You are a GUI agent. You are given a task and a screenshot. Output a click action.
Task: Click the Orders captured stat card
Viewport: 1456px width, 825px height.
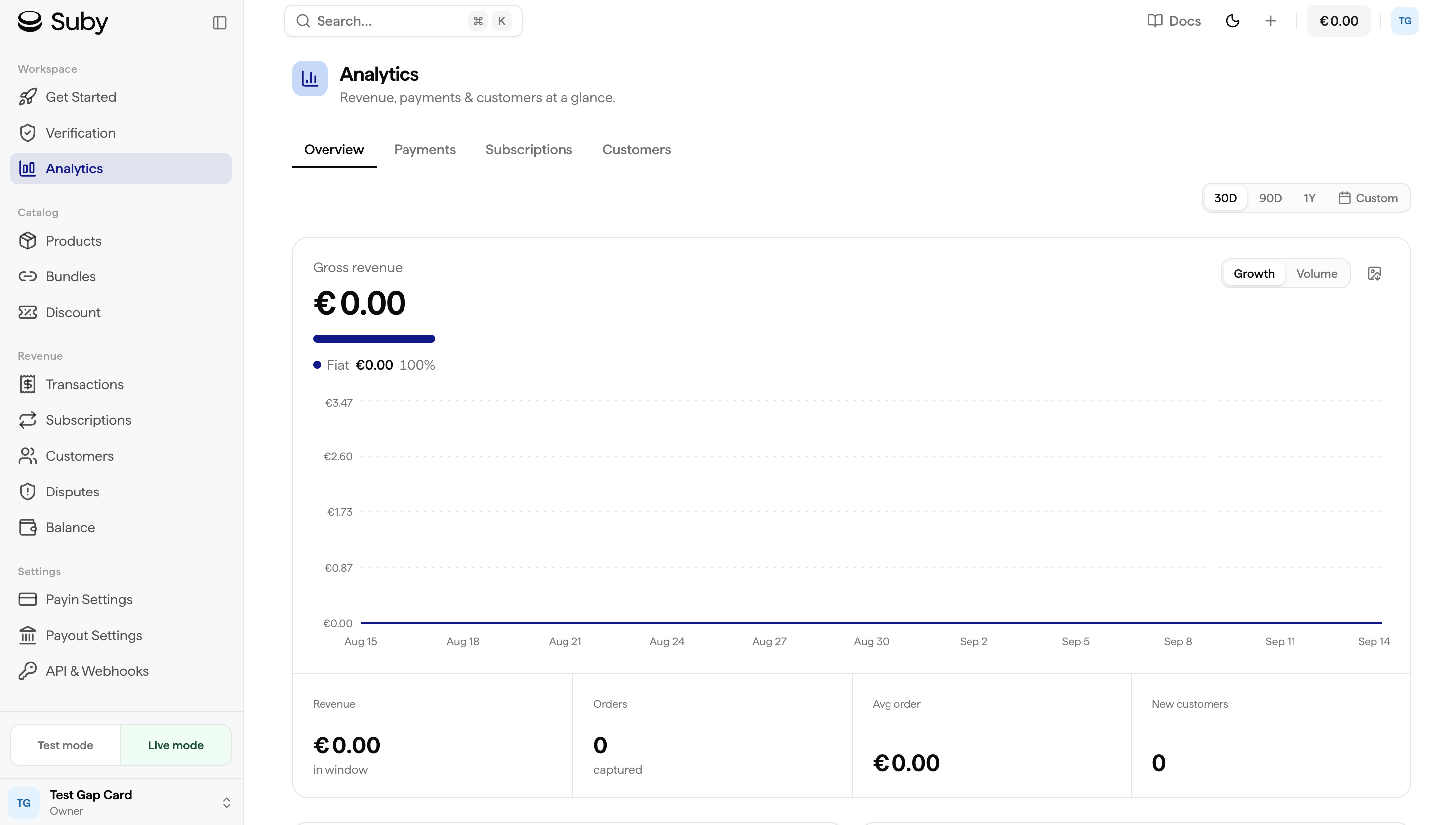pos(712,736)
